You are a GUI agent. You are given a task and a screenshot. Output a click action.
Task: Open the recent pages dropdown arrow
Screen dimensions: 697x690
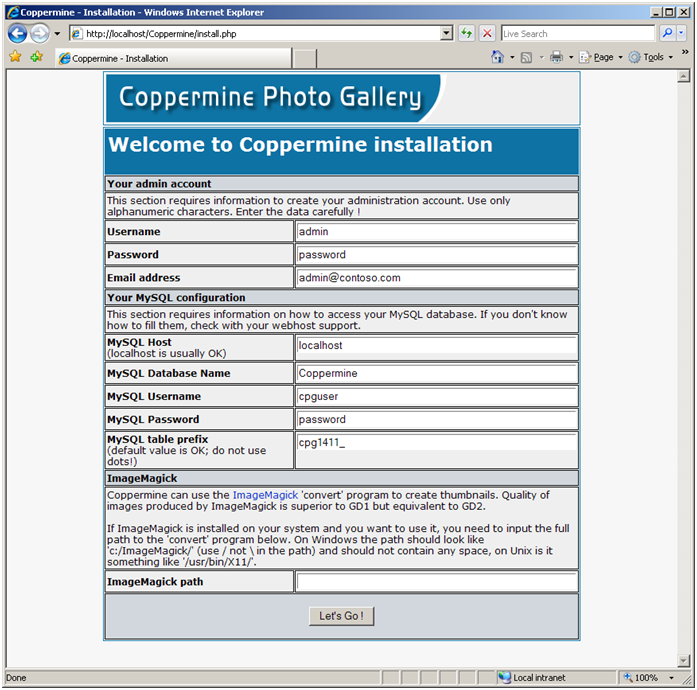[57, 34]
